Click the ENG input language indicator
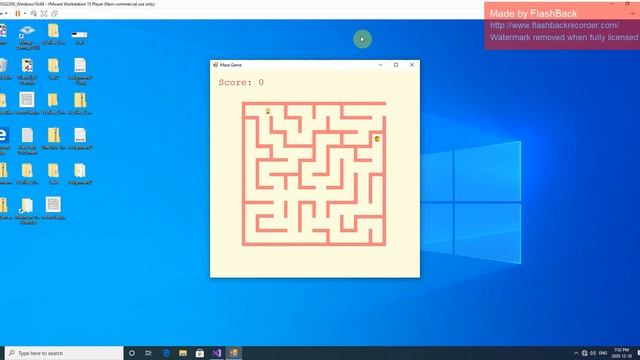Screen dimensions: 640x360 click(603, 353)
